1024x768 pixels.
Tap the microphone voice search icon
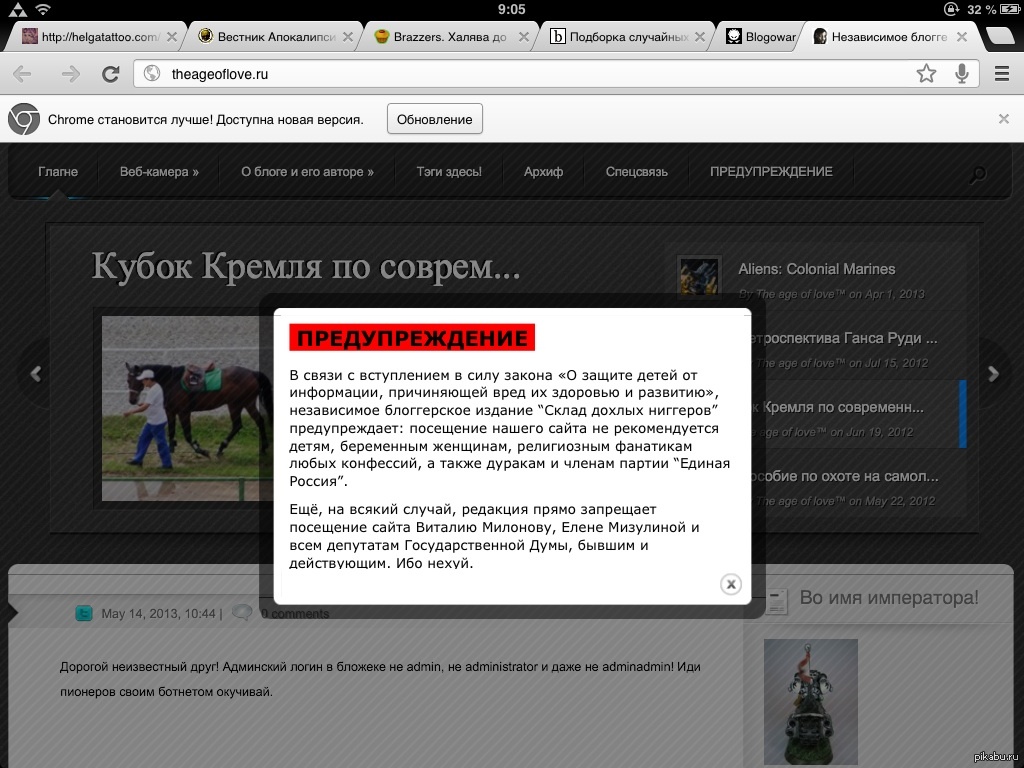pos(961,74)
